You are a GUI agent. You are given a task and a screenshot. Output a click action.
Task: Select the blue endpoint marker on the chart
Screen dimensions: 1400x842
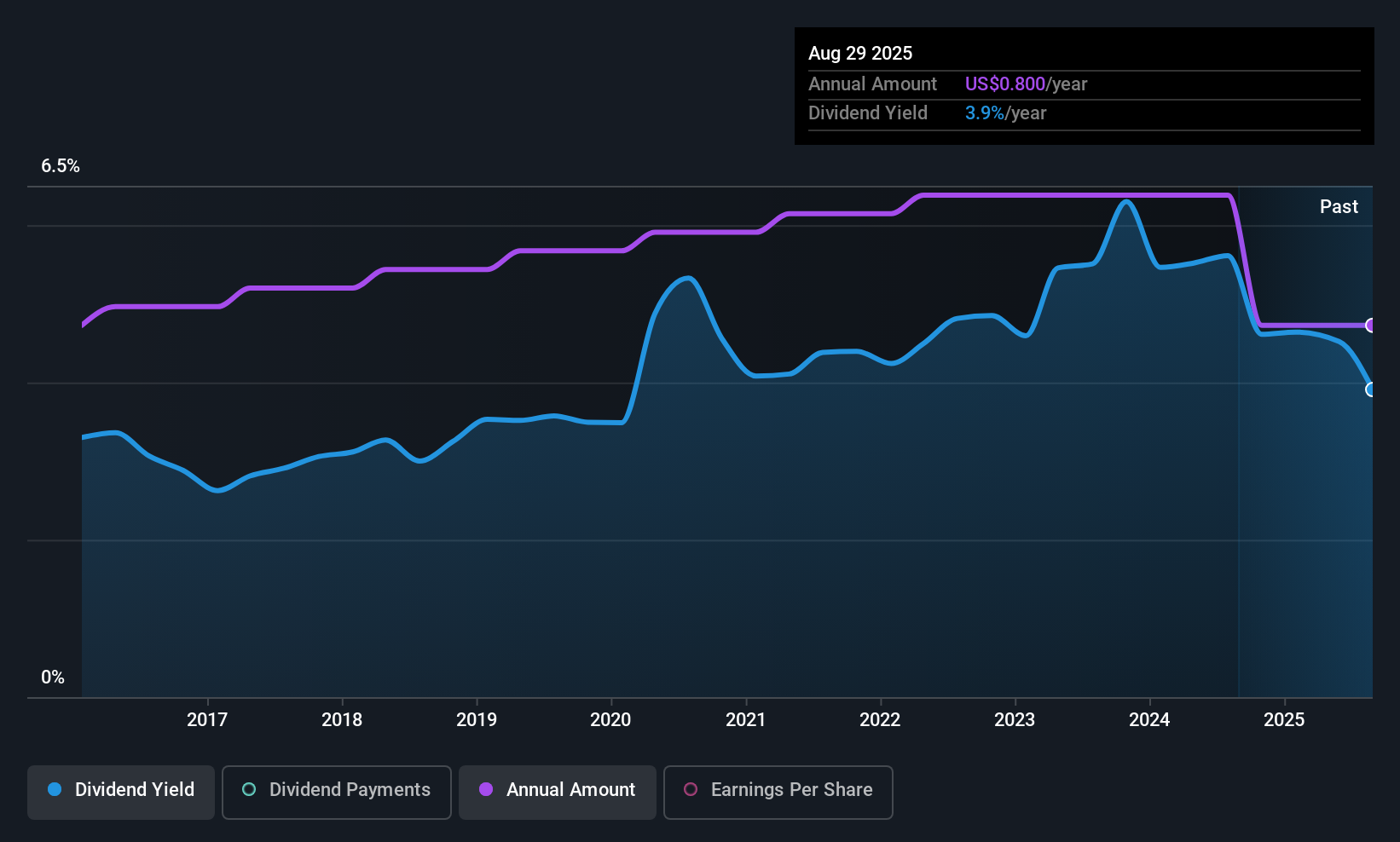click(x=1371, y=390)
